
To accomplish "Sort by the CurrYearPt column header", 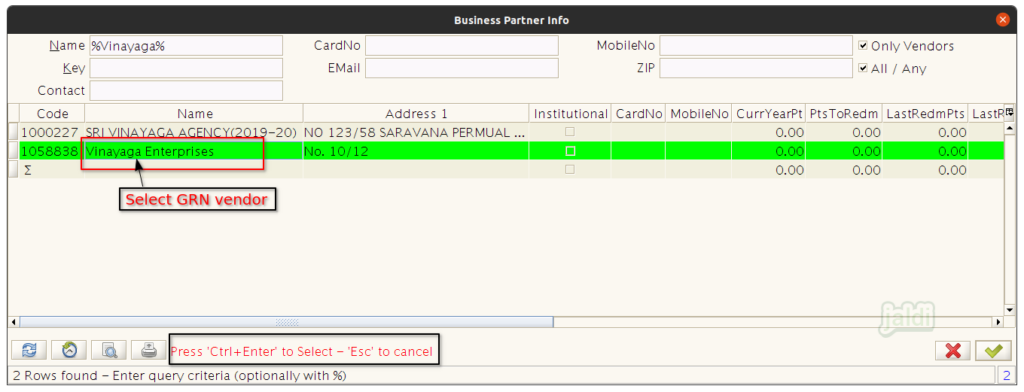I will coord(769,114).
